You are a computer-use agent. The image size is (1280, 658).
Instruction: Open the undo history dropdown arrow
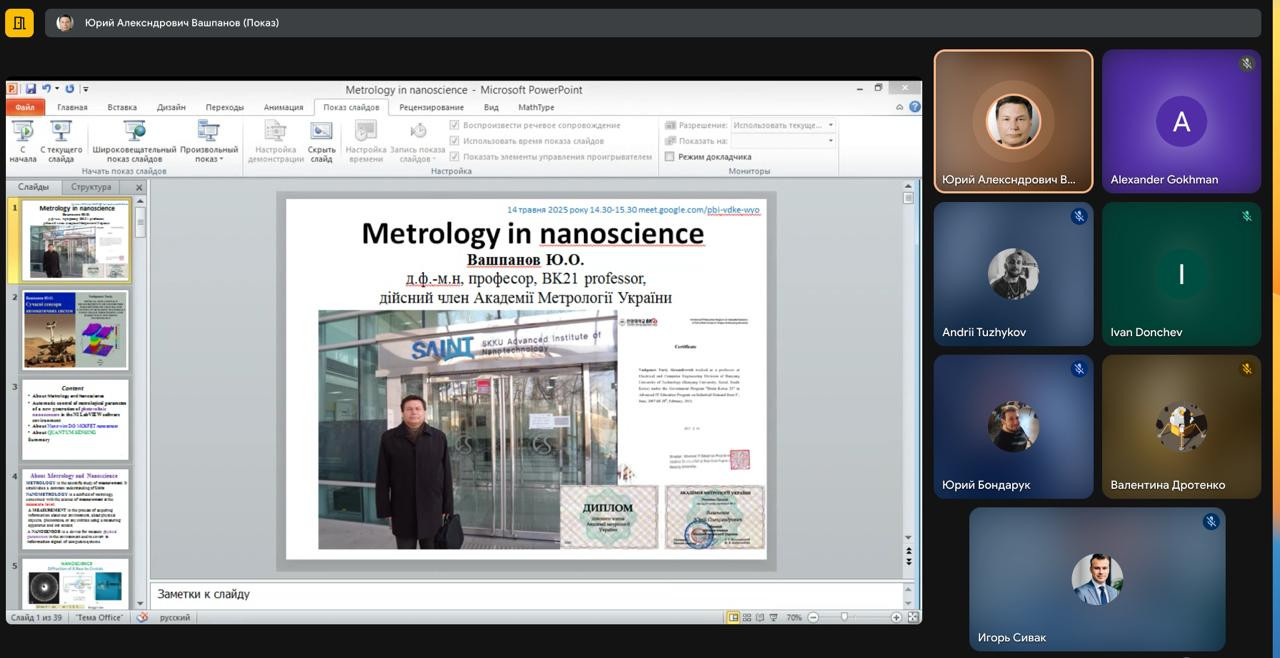click(x=57, y=89)
